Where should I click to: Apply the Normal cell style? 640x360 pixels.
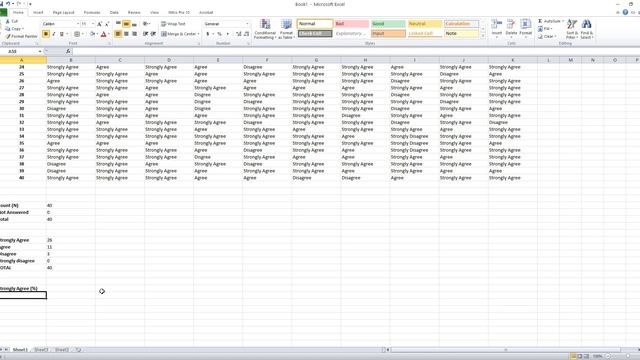tap(315, 24)
